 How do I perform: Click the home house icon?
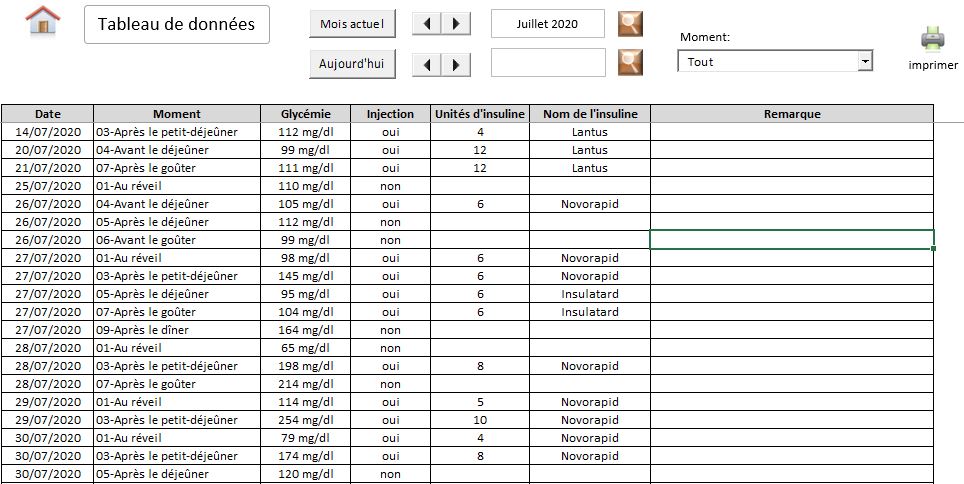tap(42, 21)
